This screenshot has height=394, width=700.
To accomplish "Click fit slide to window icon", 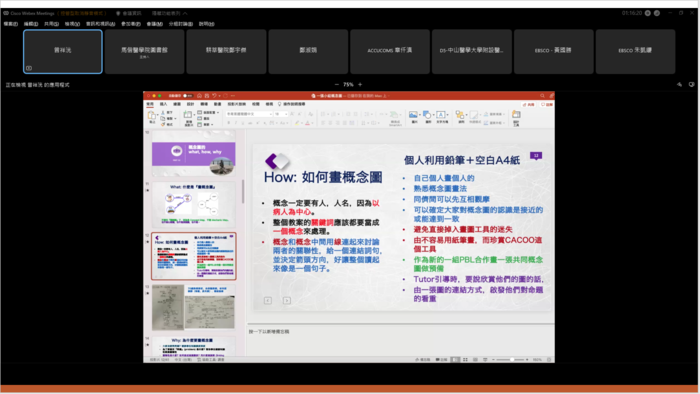I will tap(549, 360).
